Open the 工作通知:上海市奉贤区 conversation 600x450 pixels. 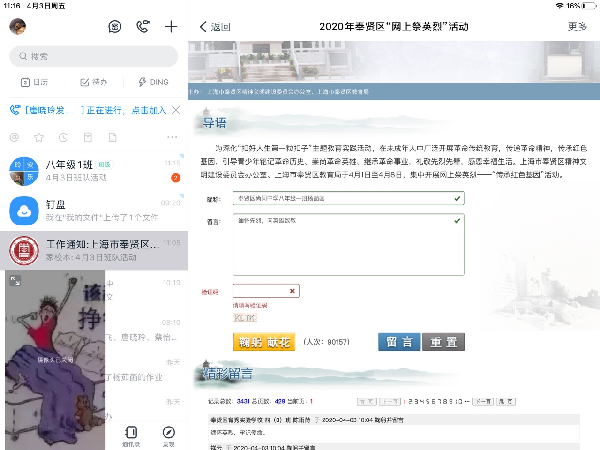(94, 250)
